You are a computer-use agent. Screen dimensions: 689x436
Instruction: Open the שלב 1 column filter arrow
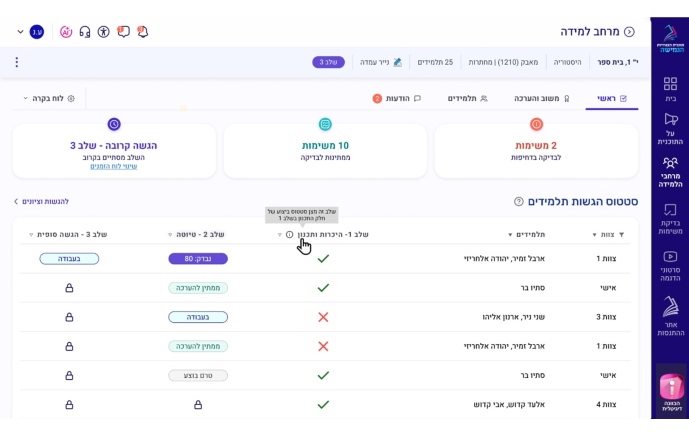[x=279, y=235]
